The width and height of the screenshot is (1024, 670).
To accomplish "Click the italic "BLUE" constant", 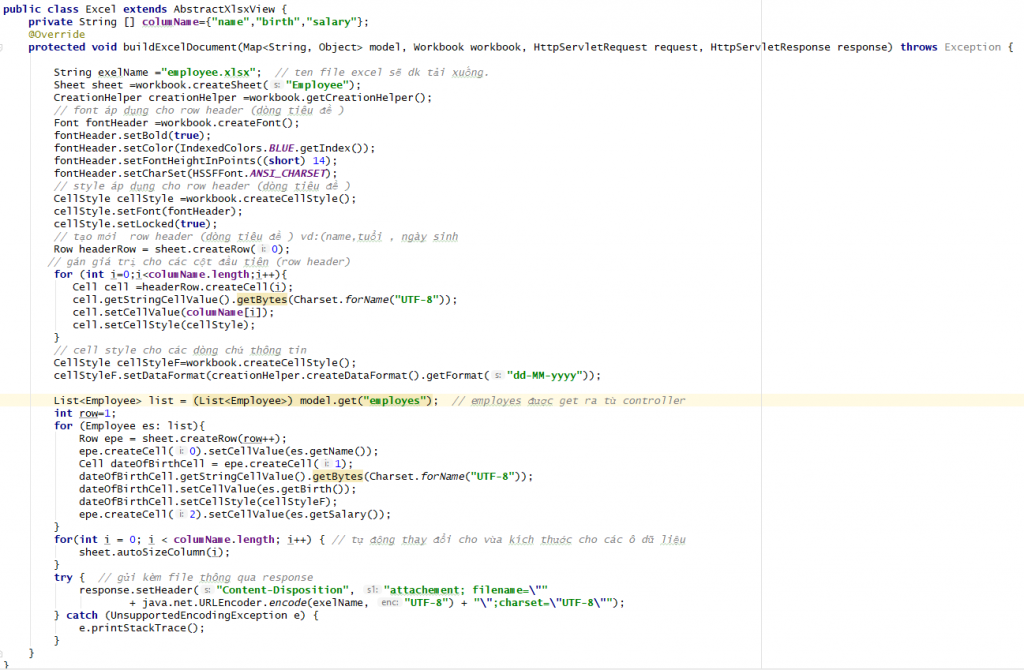I will pos(281,148).
